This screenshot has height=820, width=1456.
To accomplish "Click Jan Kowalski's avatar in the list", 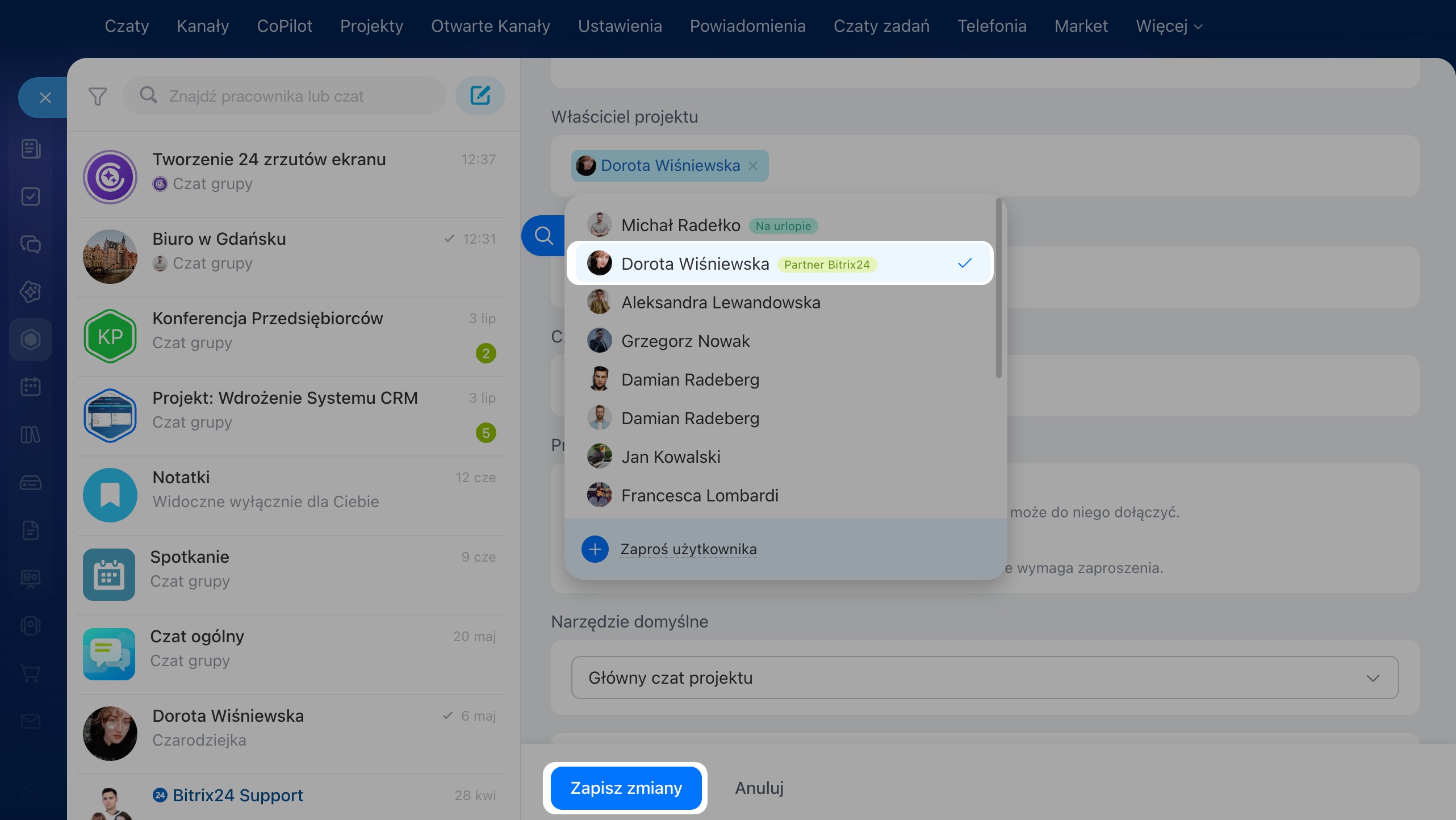I will click(x=599, y=457).
